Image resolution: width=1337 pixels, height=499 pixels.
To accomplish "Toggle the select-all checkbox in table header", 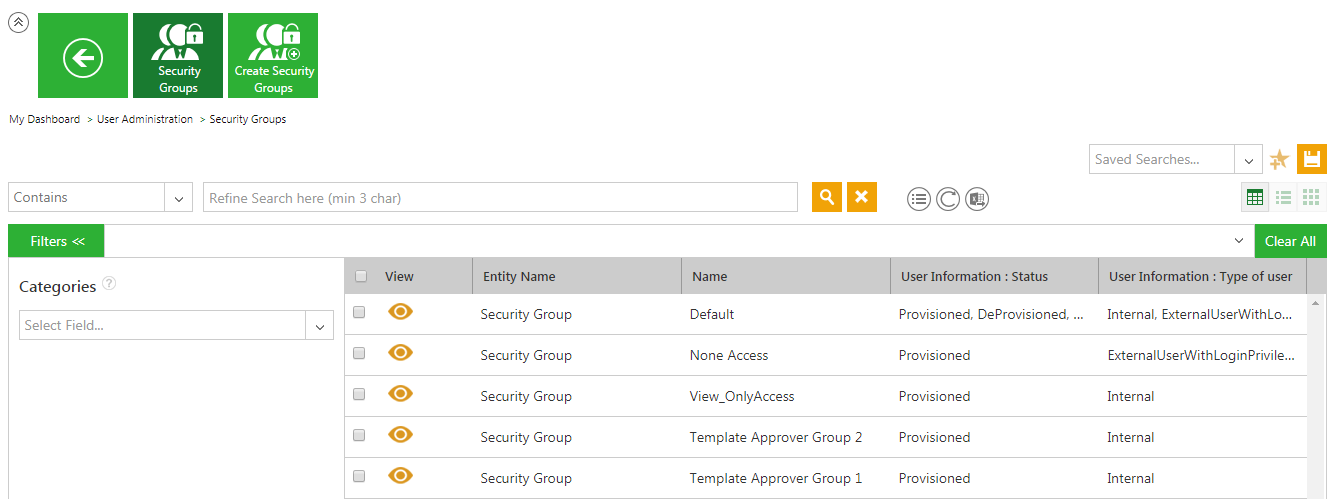I will 361,277.
